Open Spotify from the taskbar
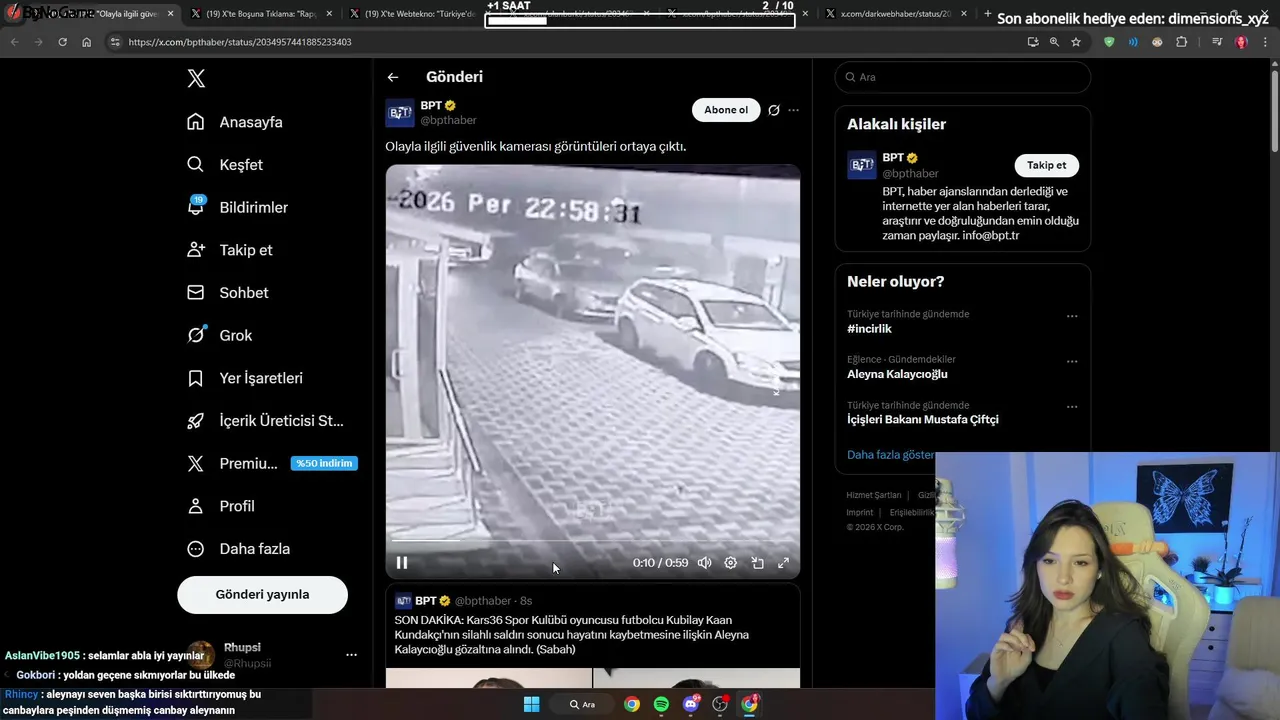The width and height of the screenshot is (1280, 720). [x=661, y=704]
